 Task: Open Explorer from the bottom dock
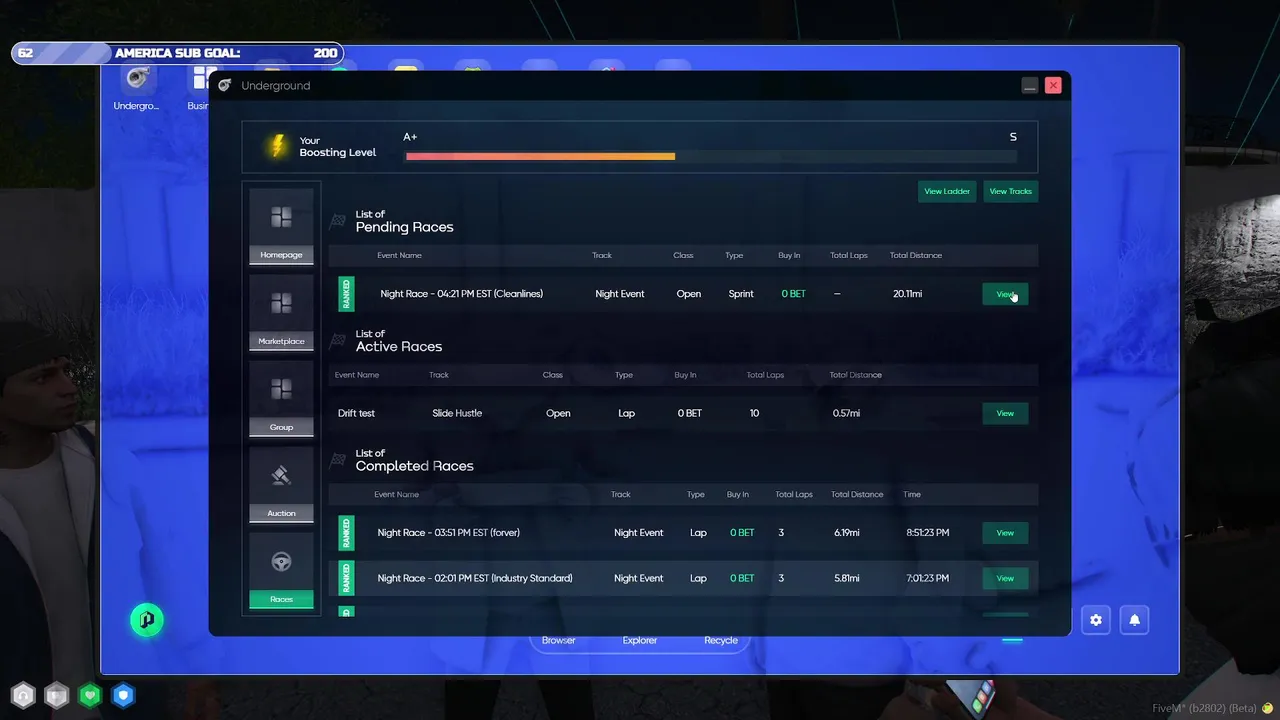[x=640, y=640]
